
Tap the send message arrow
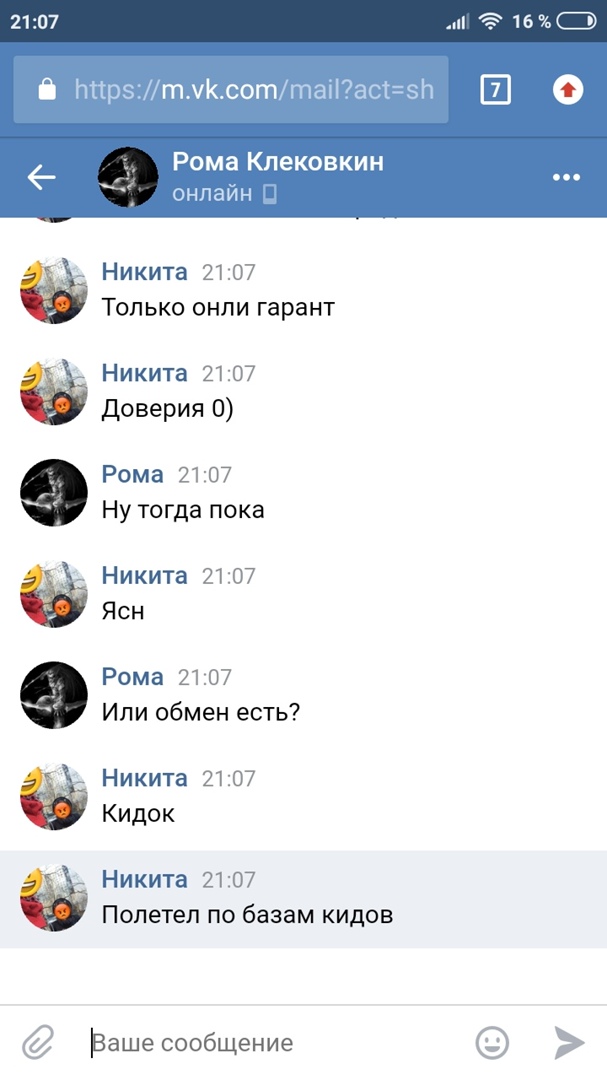click(570, 1043)
